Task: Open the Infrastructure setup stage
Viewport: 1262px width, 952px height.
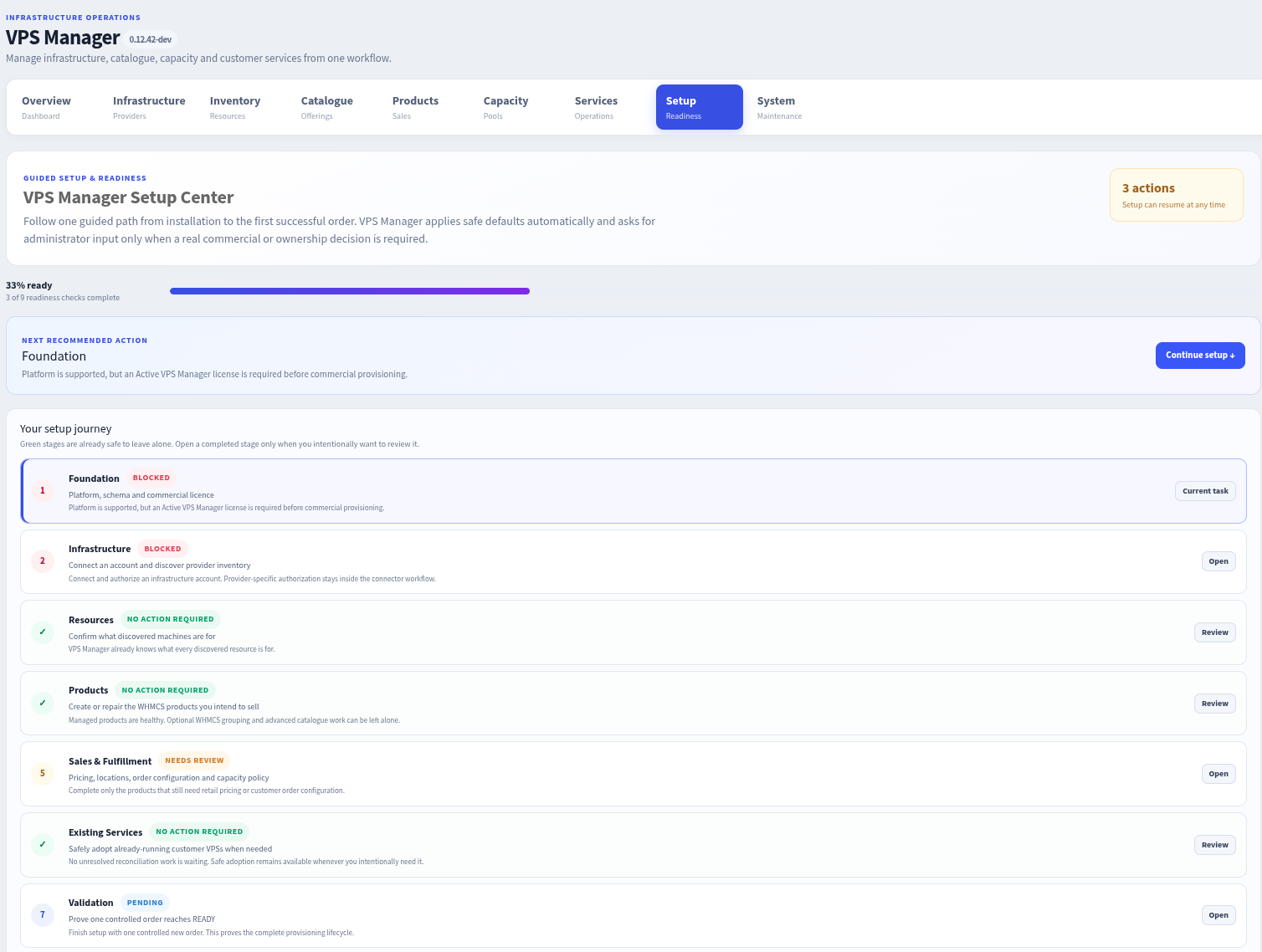Action: coord(1218,561)
